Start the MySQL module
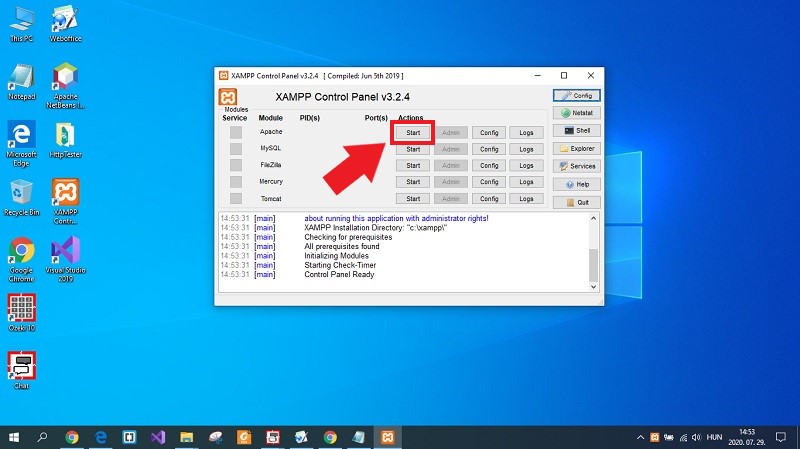The image size is (800, 449). (413, 149)
